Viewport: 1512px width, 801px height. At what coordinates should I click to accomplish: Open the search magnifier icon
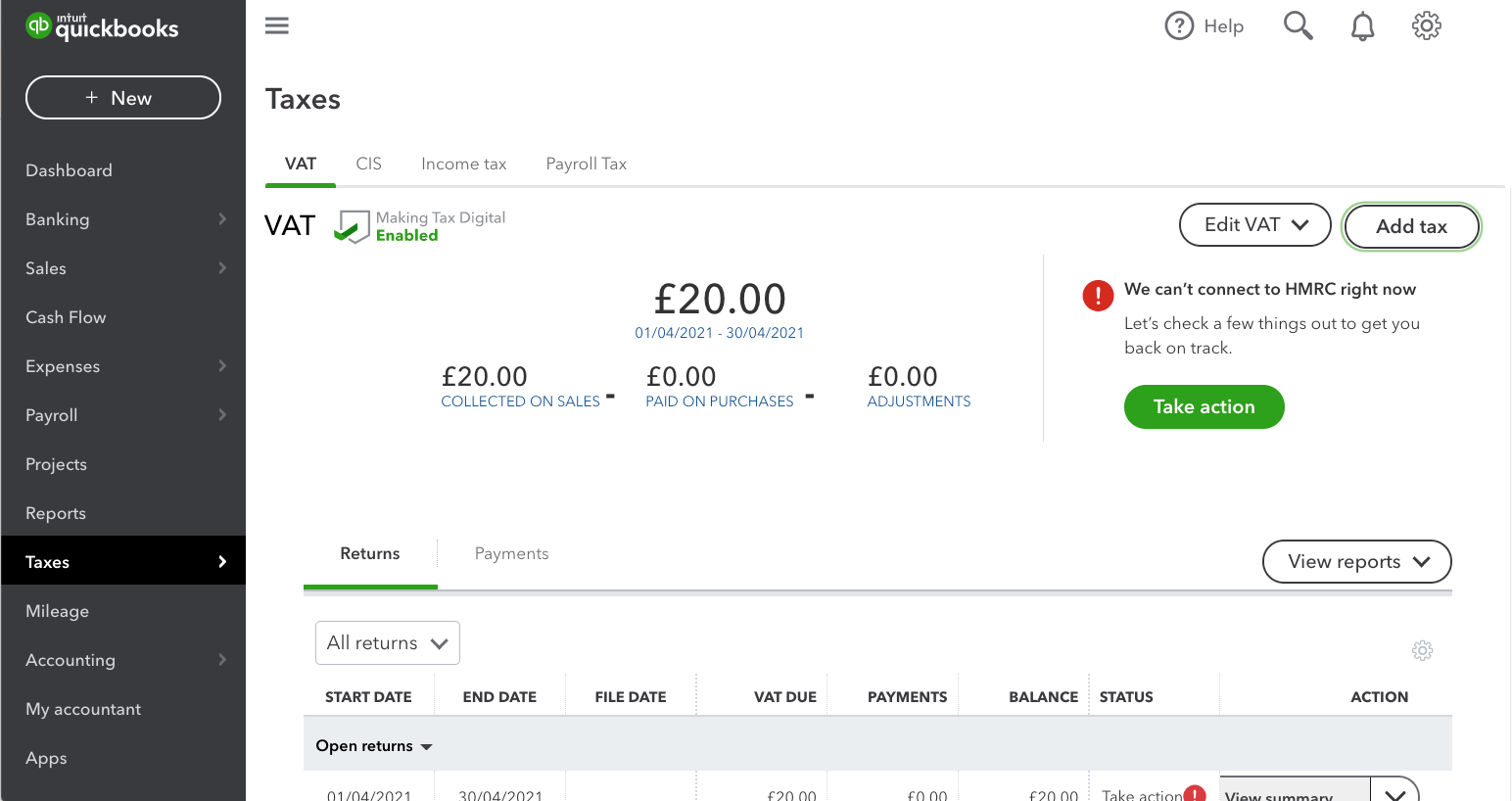[x=1298, y=25]
